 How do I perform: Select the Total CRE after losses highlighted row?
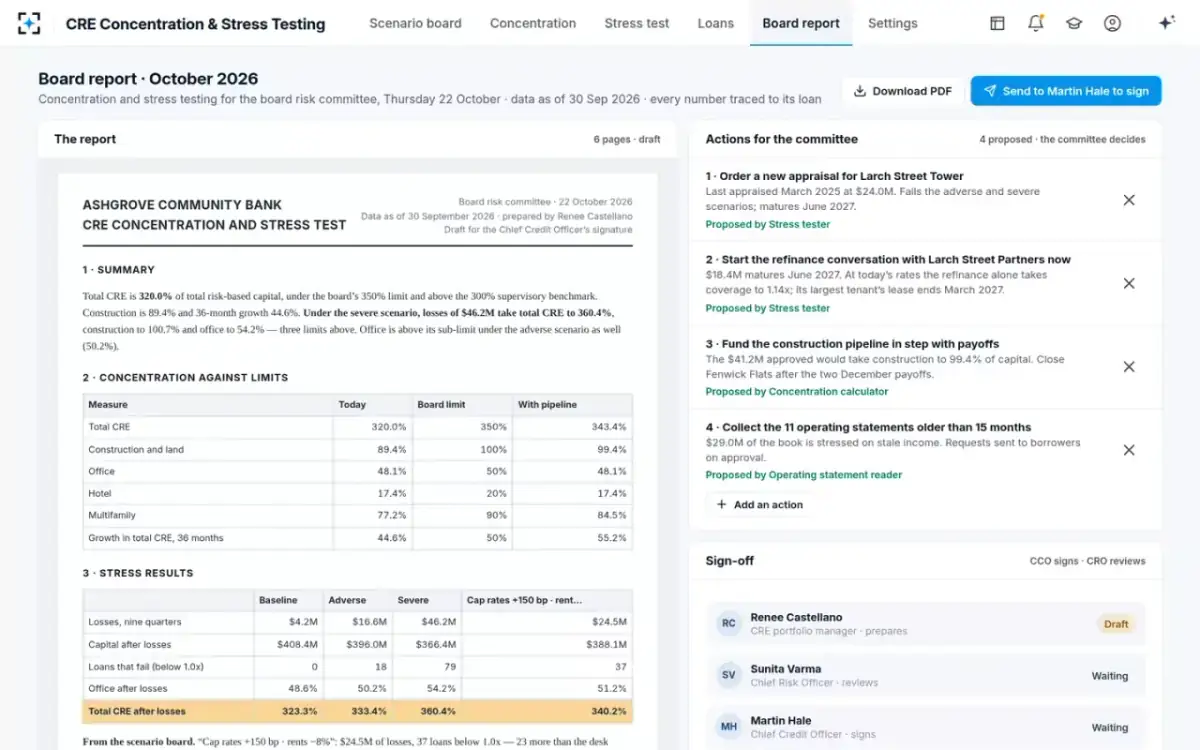pos(358,712)
